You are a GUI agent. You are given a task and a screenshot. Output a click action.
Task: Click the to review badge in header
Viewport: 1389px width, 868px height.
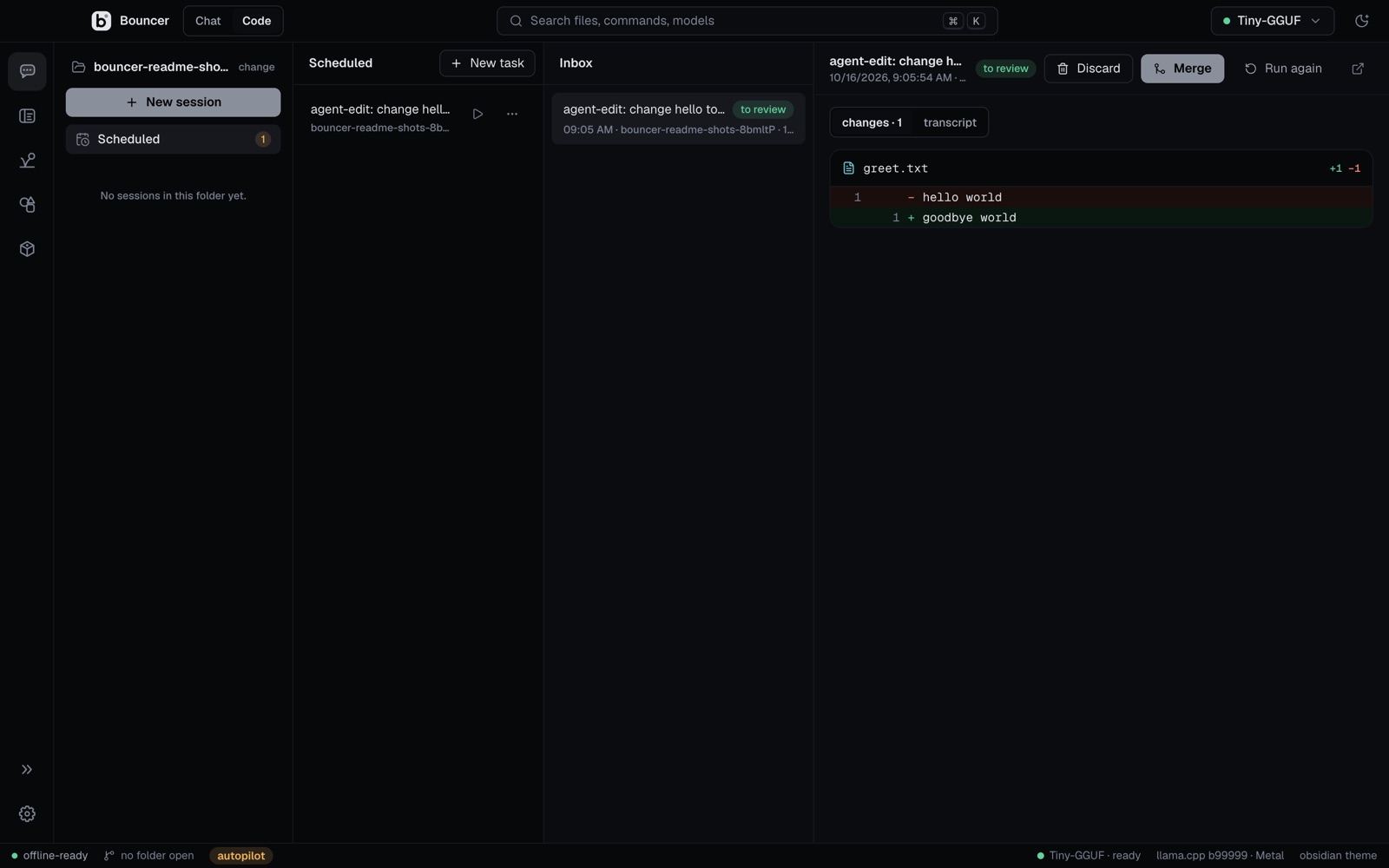click(1005, 69)
